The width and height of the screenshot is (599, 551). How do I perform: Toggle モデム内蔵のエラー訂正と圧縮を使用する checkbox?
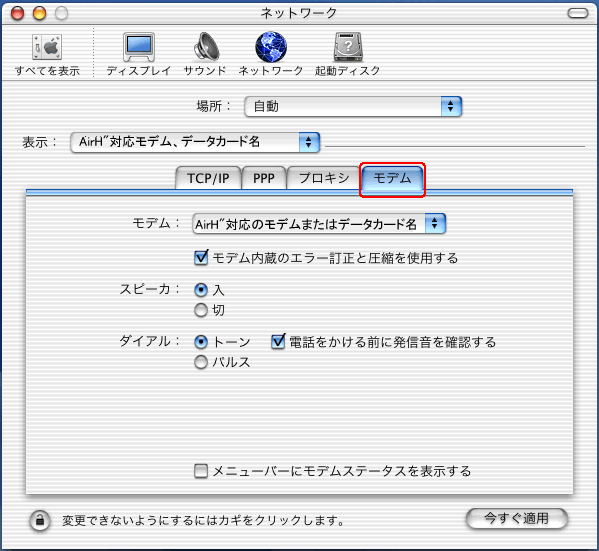(x=201, y=258)
